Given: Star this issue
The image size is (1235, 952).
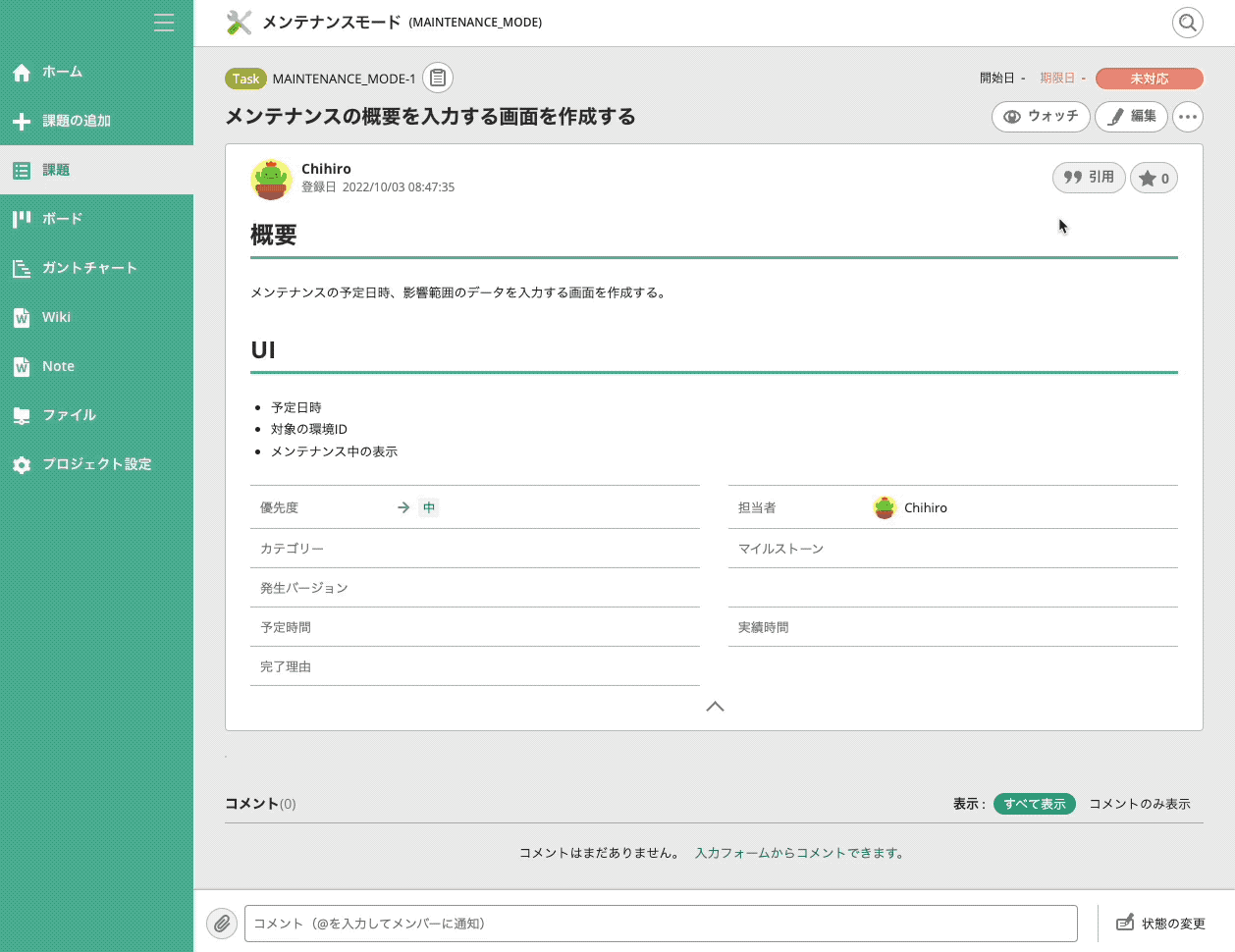Looking at the screenshot, I should tap(1154, 178).
